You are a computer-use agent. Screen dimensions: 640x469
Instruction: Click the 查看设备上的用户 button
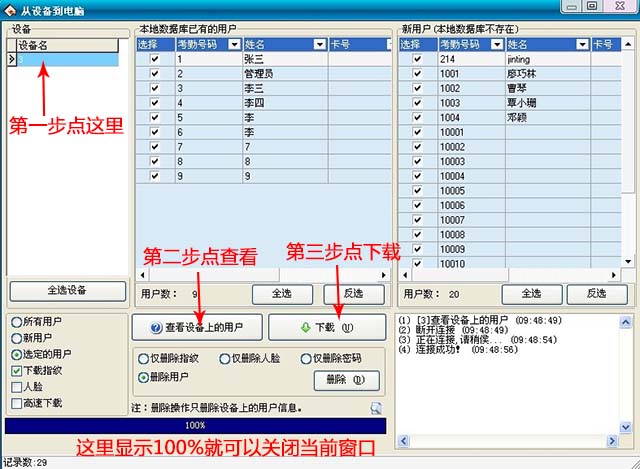pos(197,327)
